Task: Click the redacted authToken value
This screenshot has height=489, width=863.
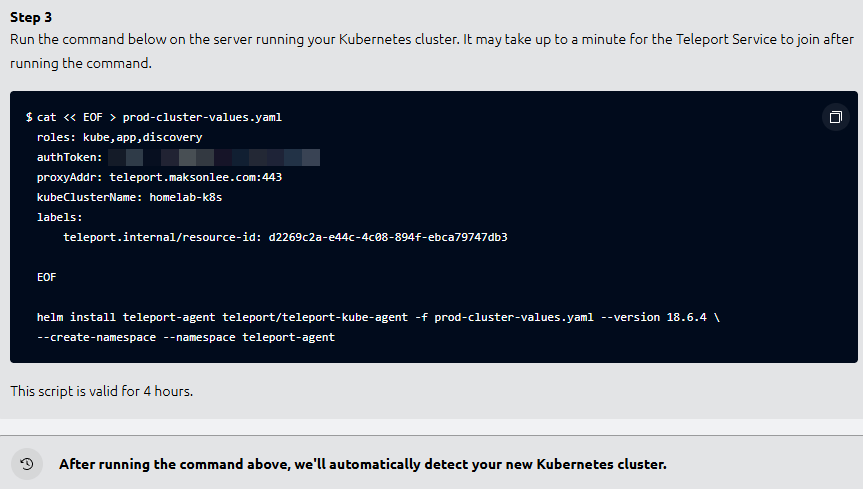Action: pos(214,157)
